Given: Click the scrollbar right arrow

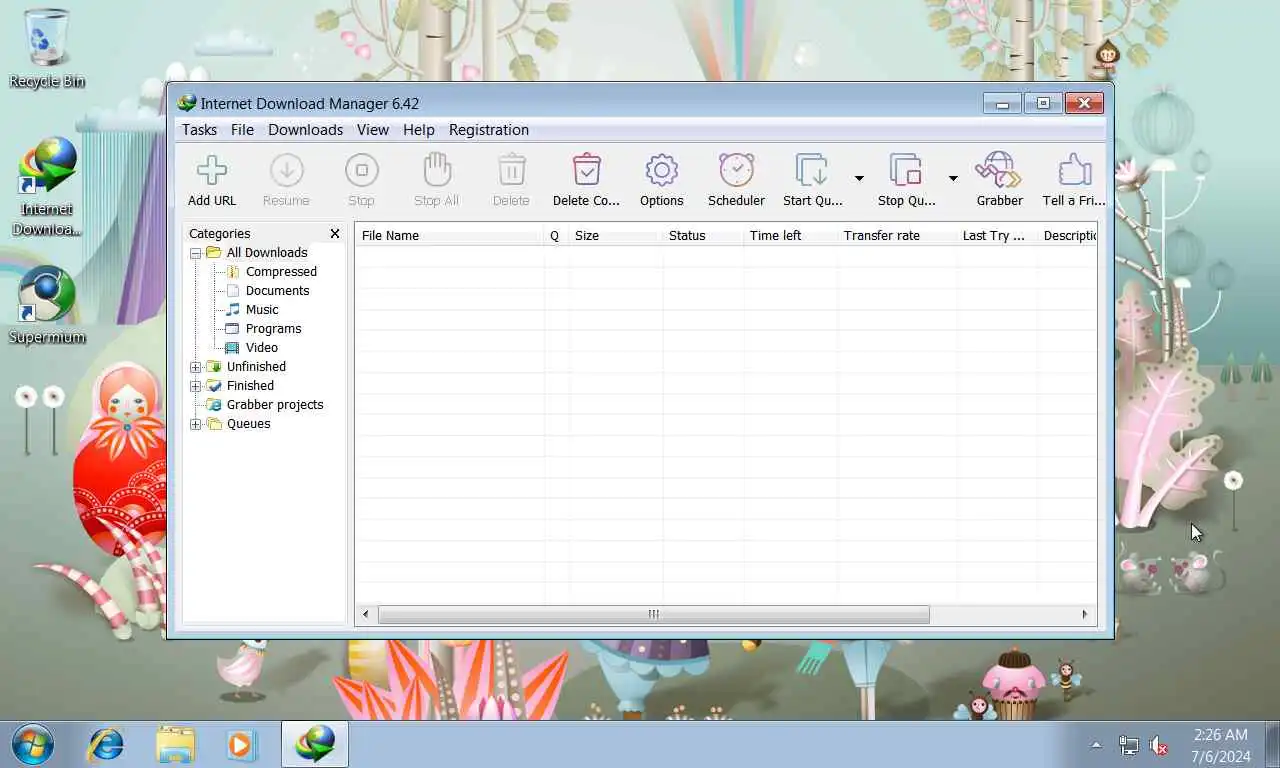Looking at the screenshot, I should click(x=1085, y=614).
